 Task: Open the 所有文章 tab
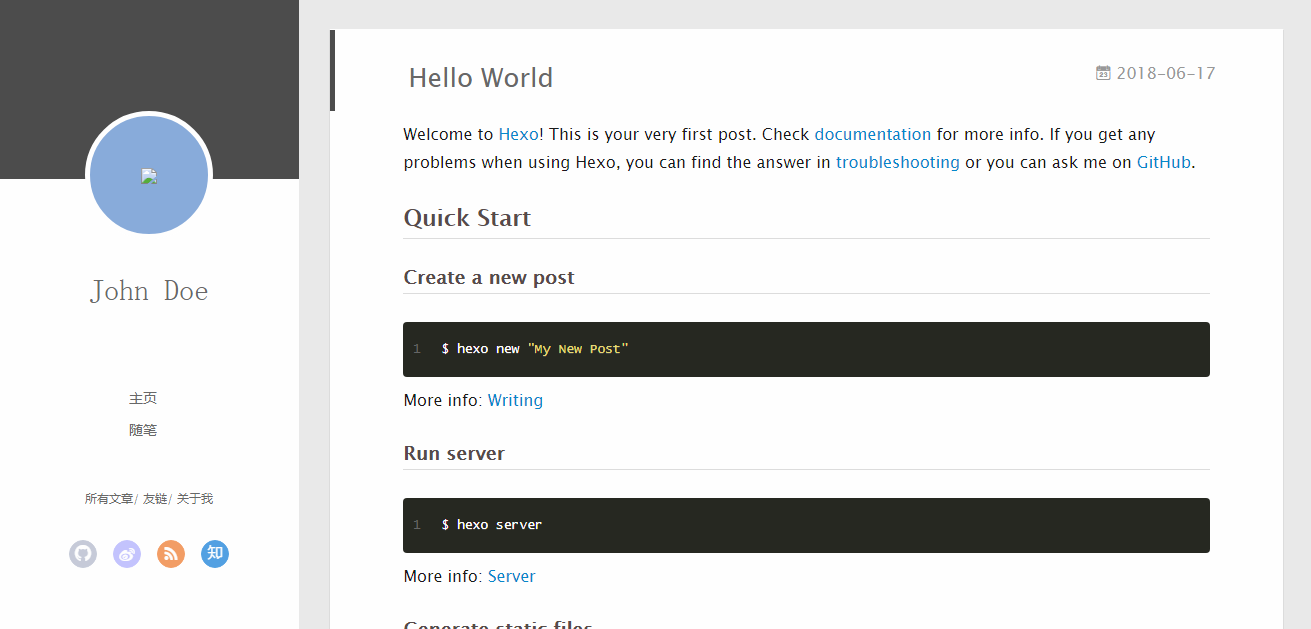(109, 499)
